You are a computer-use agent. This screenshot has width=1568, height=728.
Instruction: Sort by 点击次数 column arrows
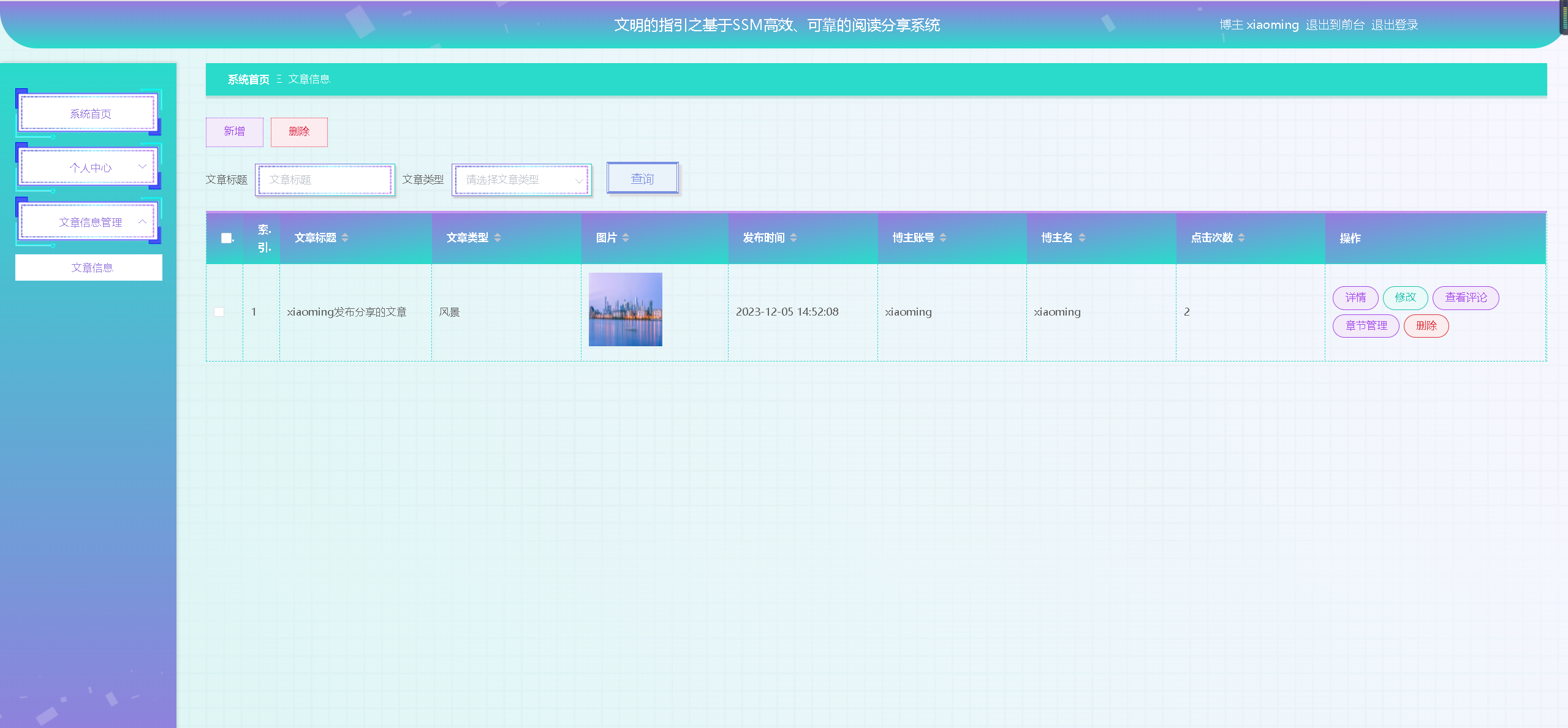[1241, 238]
